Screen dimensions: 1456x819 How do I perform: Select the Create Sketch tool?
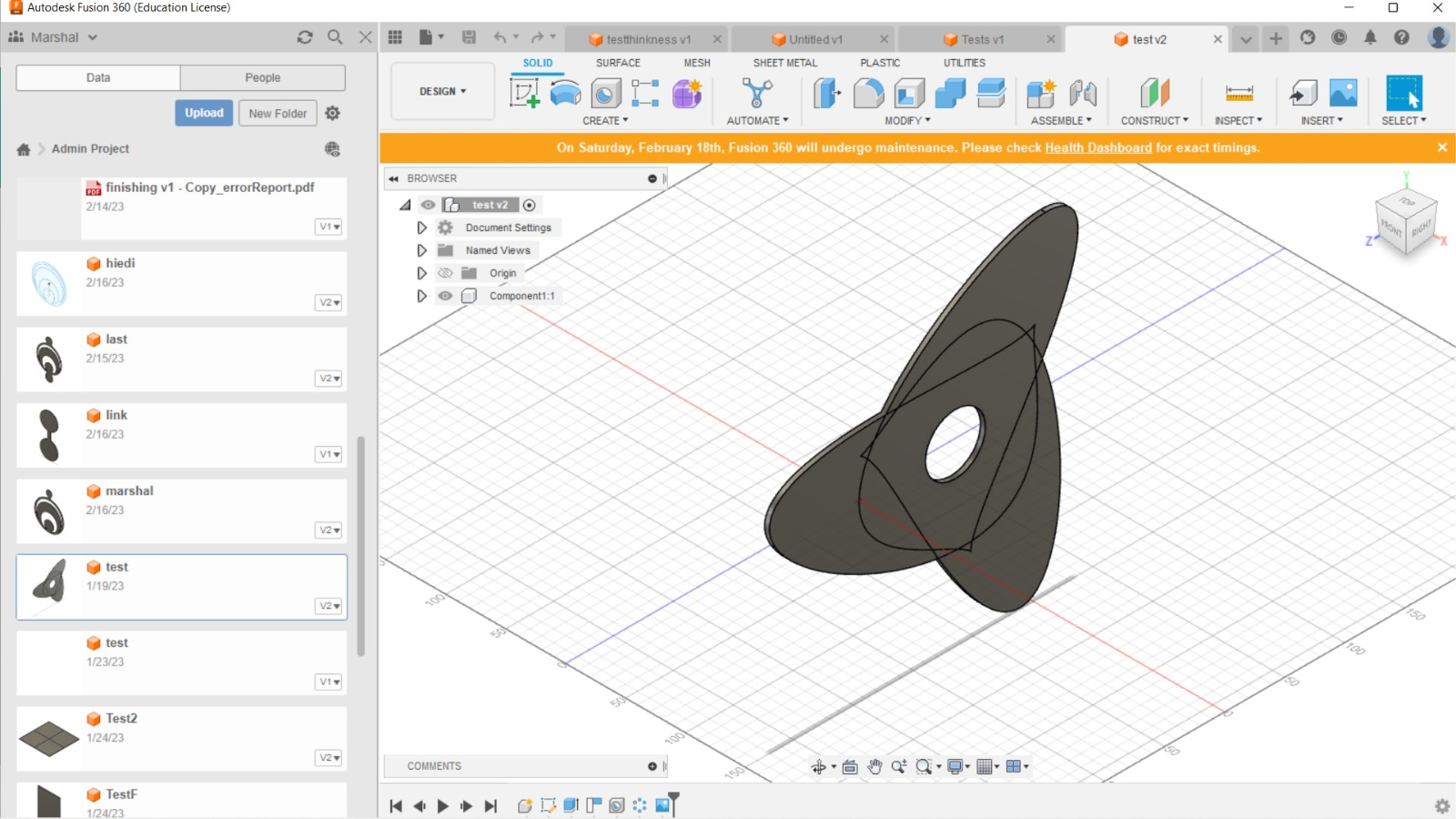pyautogui.click(x=524, y=93)
